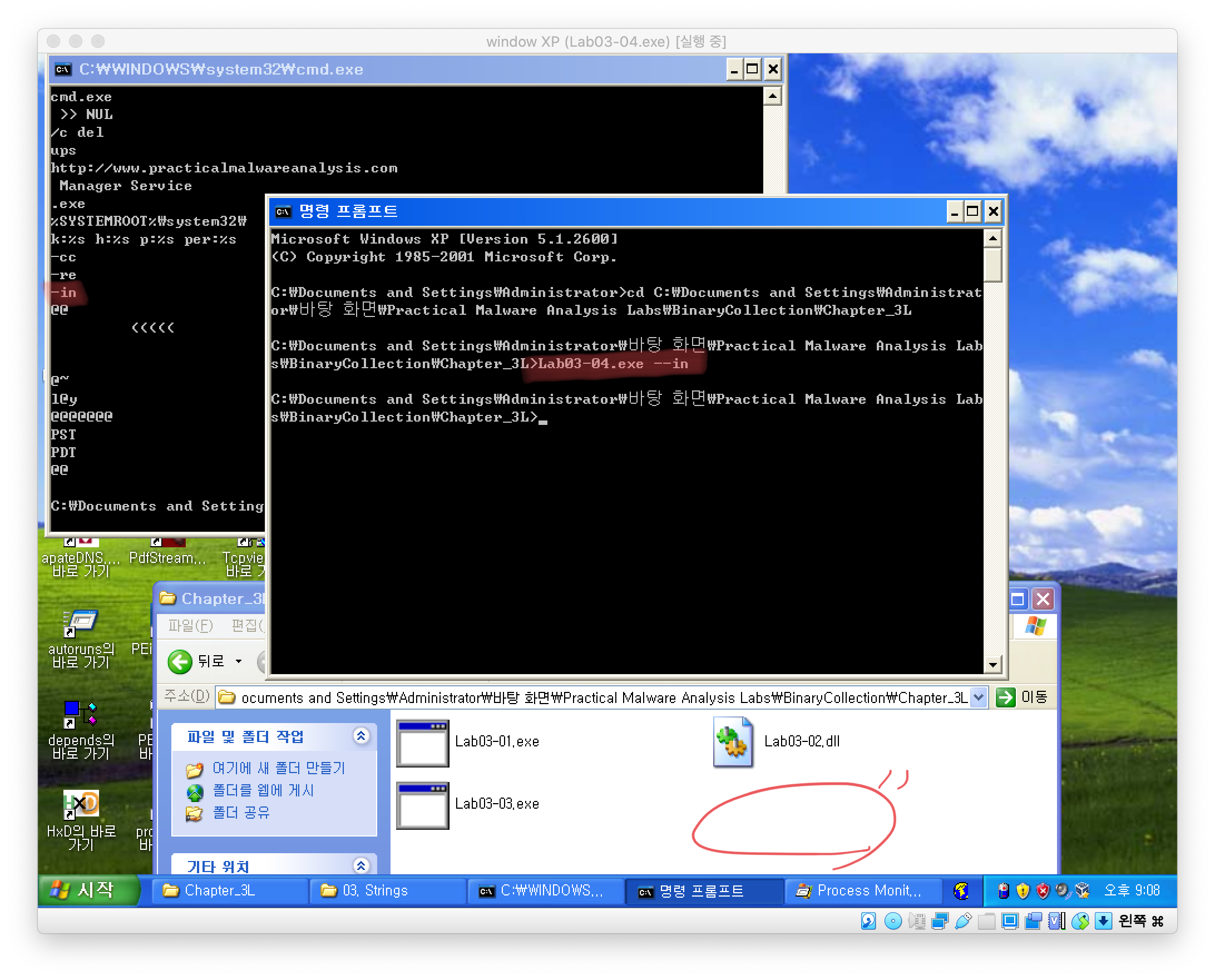The image size is (1215, 980).
Task: Click the VirtualBox video capture icon
Action: (x=1033, y=921)
